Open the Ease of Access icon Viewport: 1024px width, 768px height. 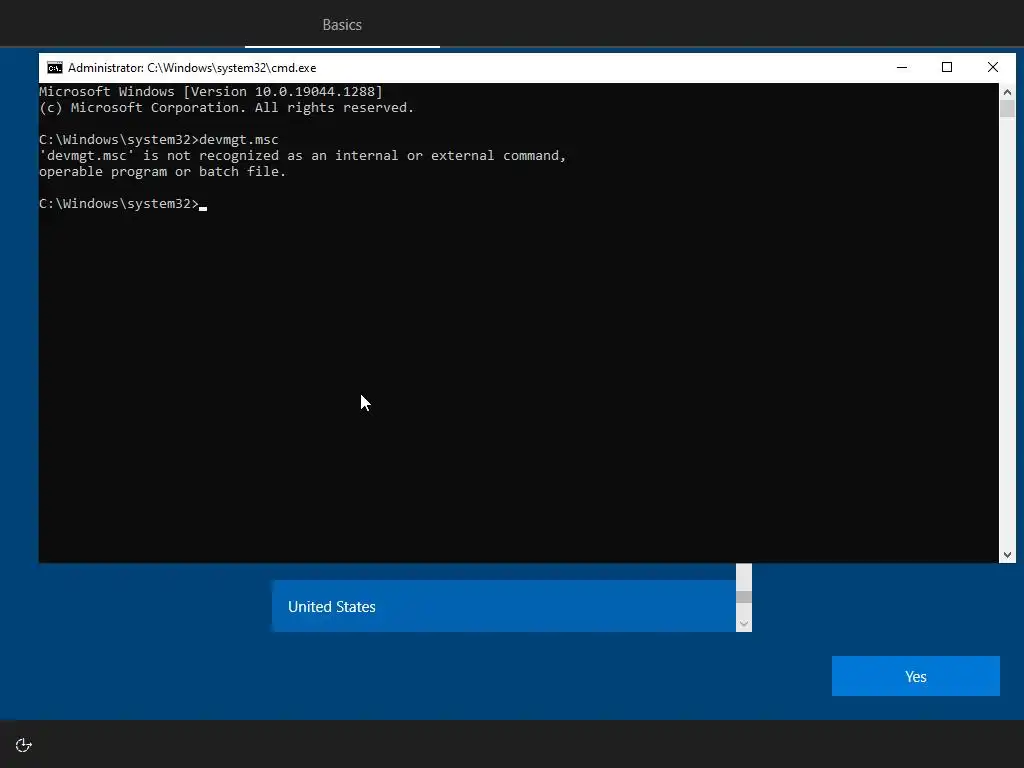(24, 745)
